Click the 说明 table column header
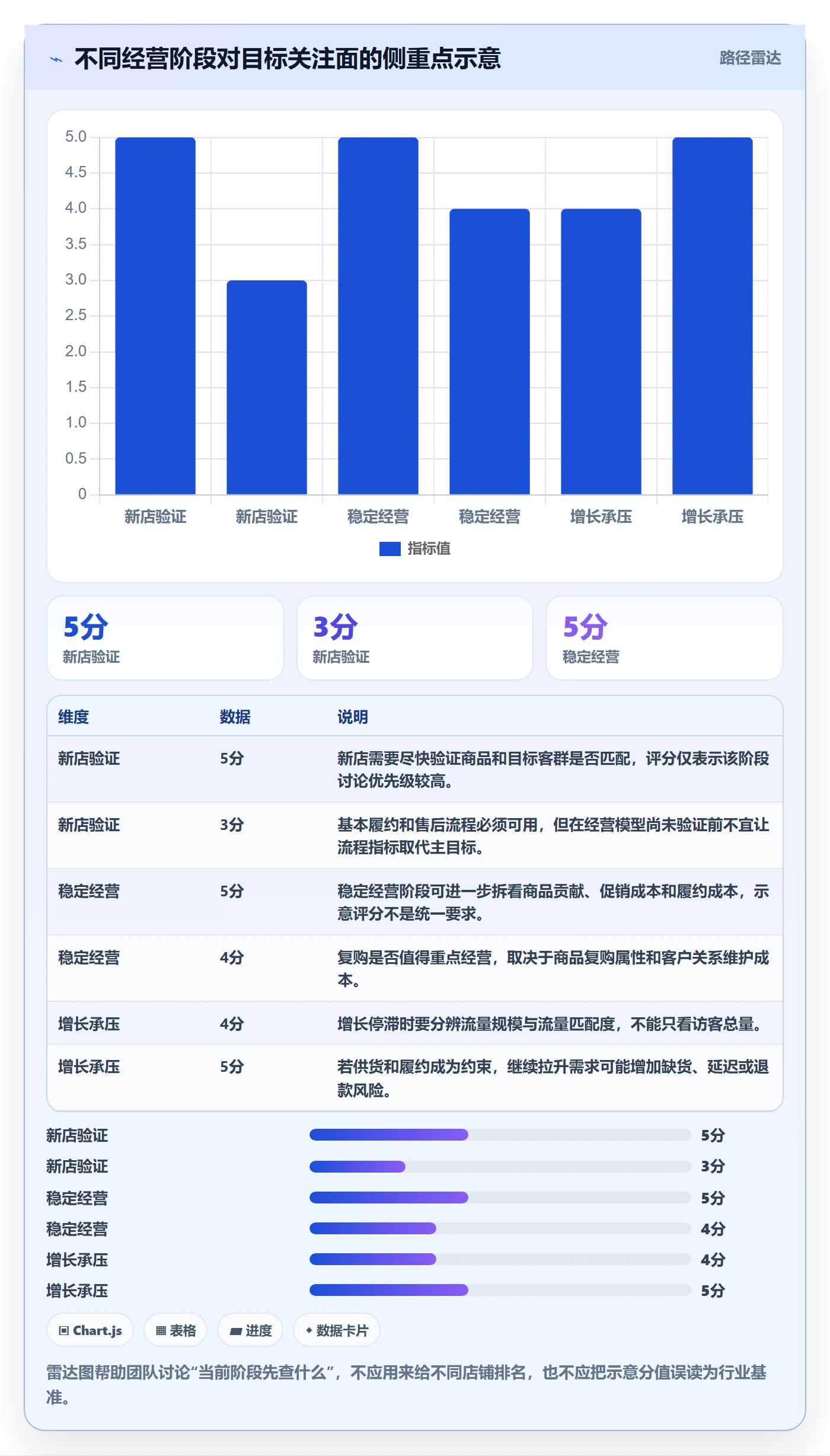Viewport: 830px width, 1456px height. click(x=353, y=717)
